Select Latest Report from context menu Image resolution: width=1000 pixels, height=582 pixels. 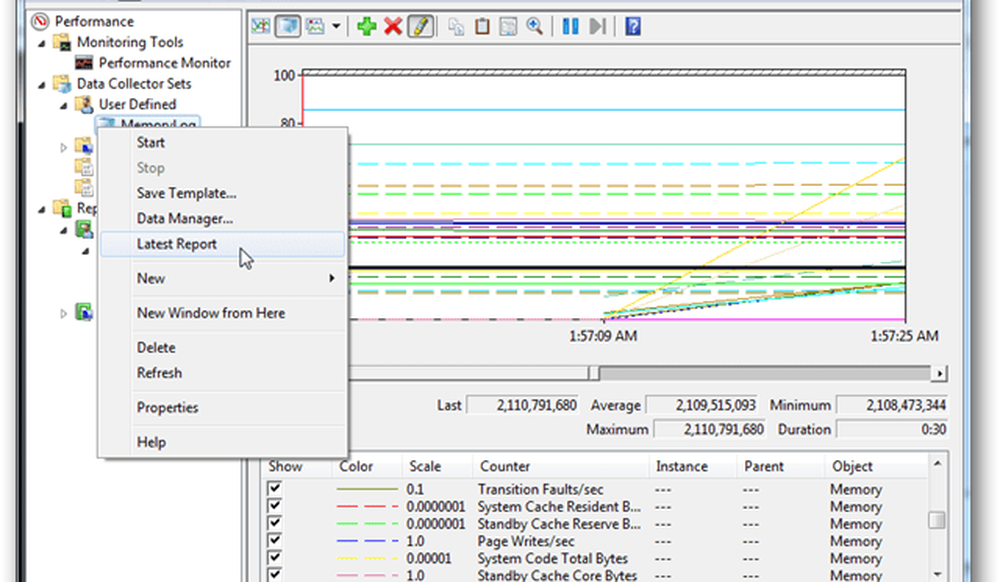coord(177,244)
